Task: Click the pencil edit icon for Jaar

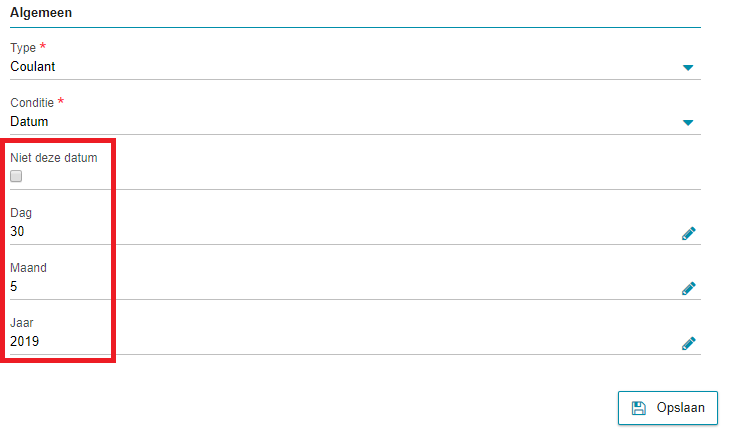Action: (689, 343)
